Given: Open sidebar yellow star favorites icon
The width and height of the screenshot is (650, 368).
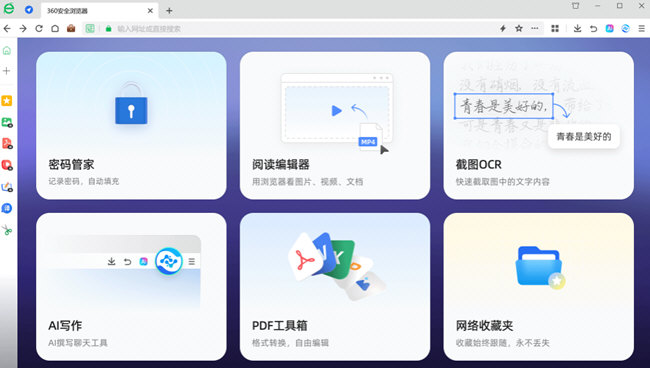Looking at the screenshot, I should point(7,101).
